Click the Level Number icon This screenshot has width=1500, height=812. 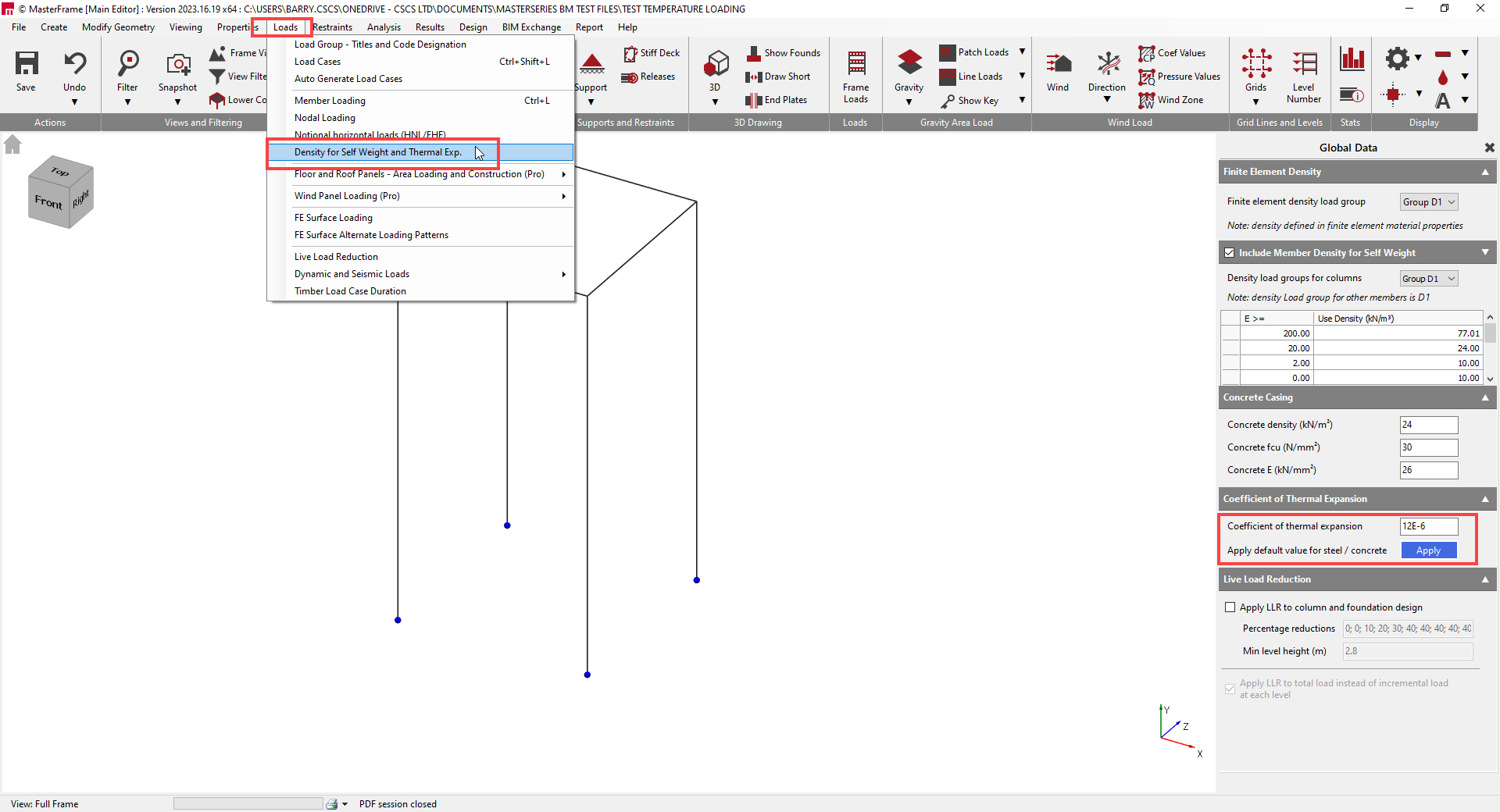pos(1304,63)
